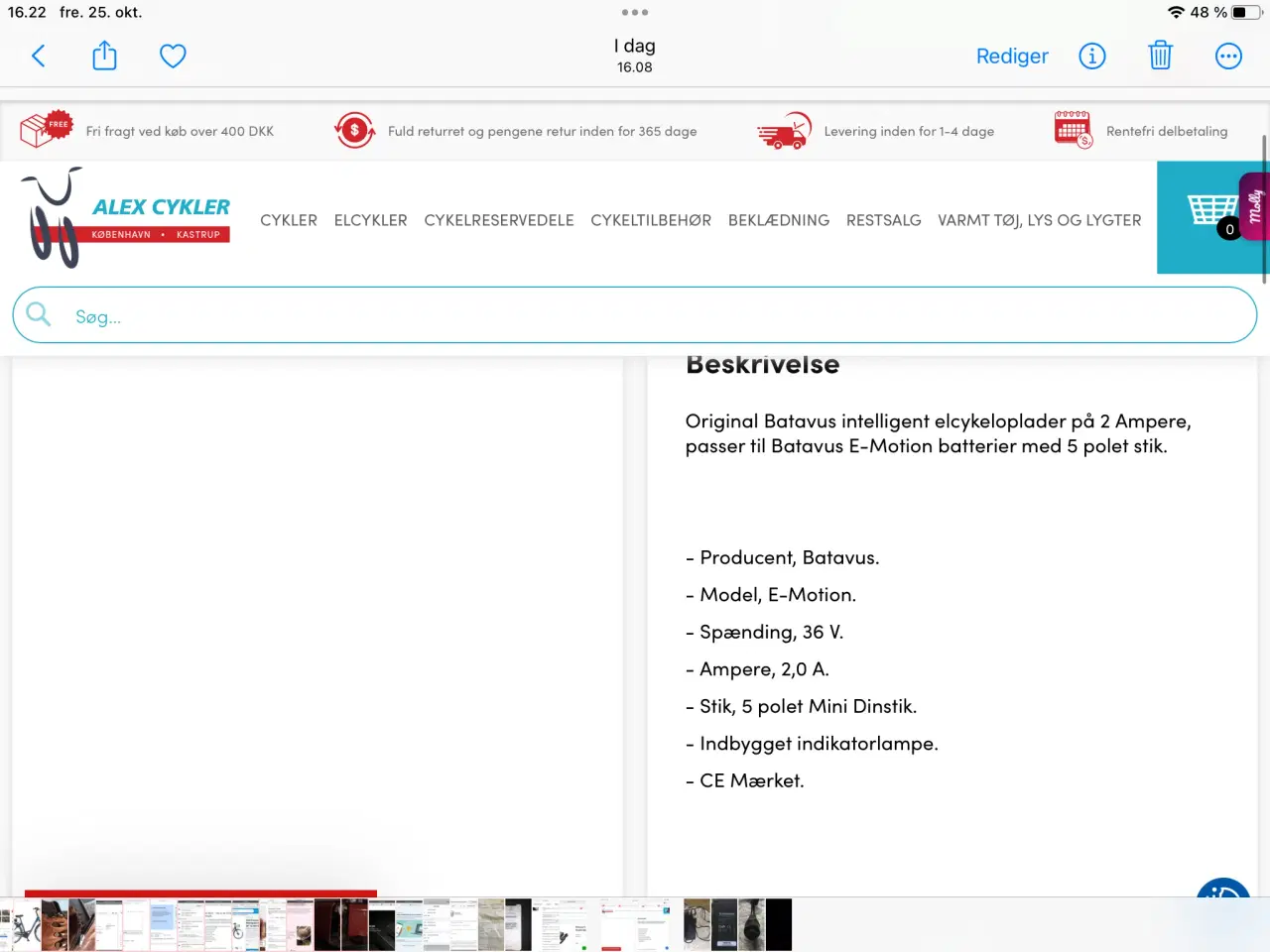Select CYKELTILBEHØR in the navigation
This screenshot has width=1270, height=952.
(x=651, y=220)
